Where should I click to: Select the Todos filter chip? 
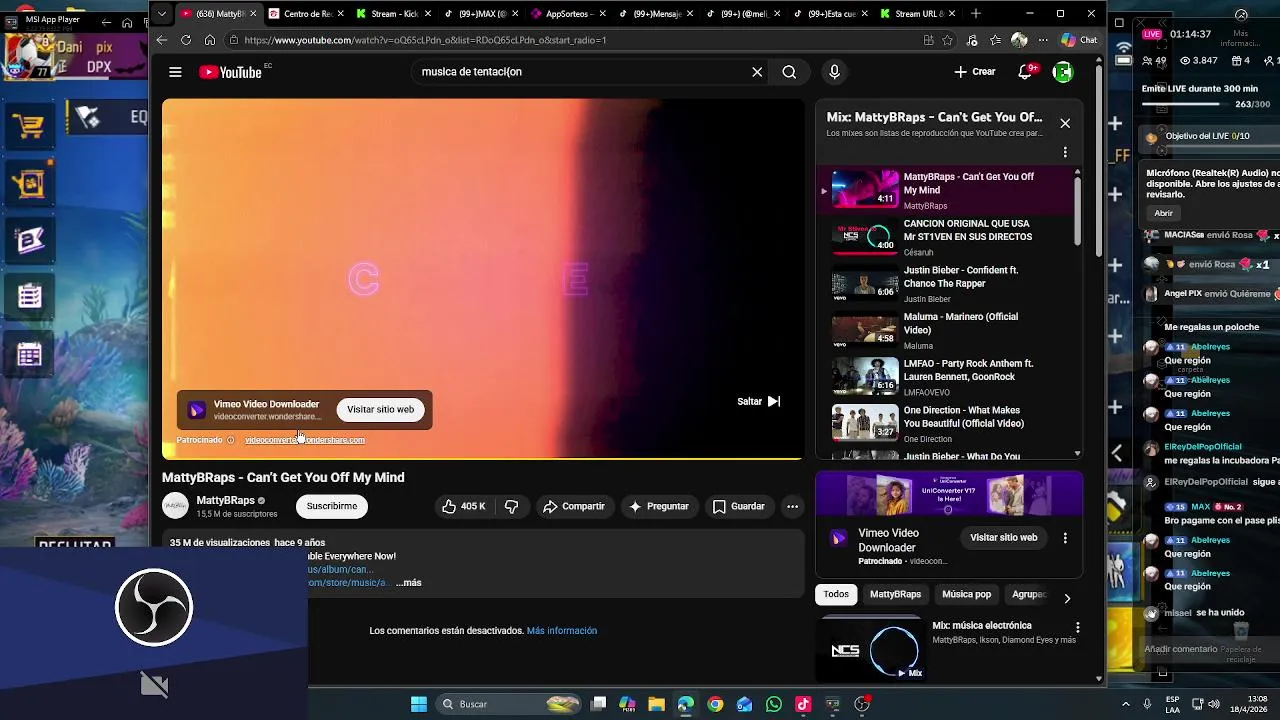(x=836, y=594)
